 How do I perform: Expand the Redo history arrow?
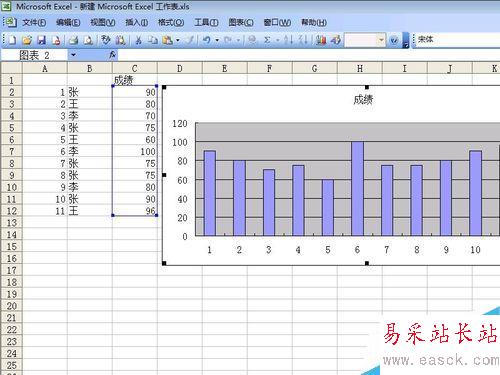tap(238, 40)
